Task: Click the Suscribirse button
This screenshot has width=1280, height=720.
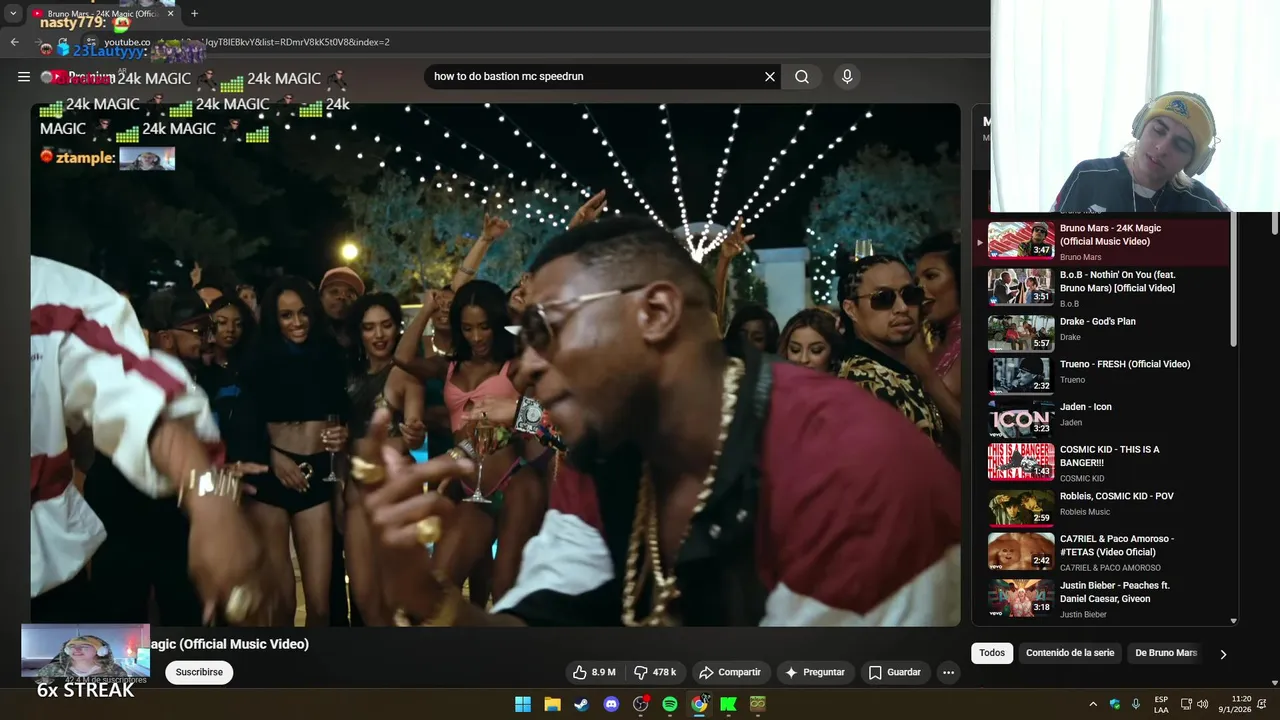Action: click(199, 672)
